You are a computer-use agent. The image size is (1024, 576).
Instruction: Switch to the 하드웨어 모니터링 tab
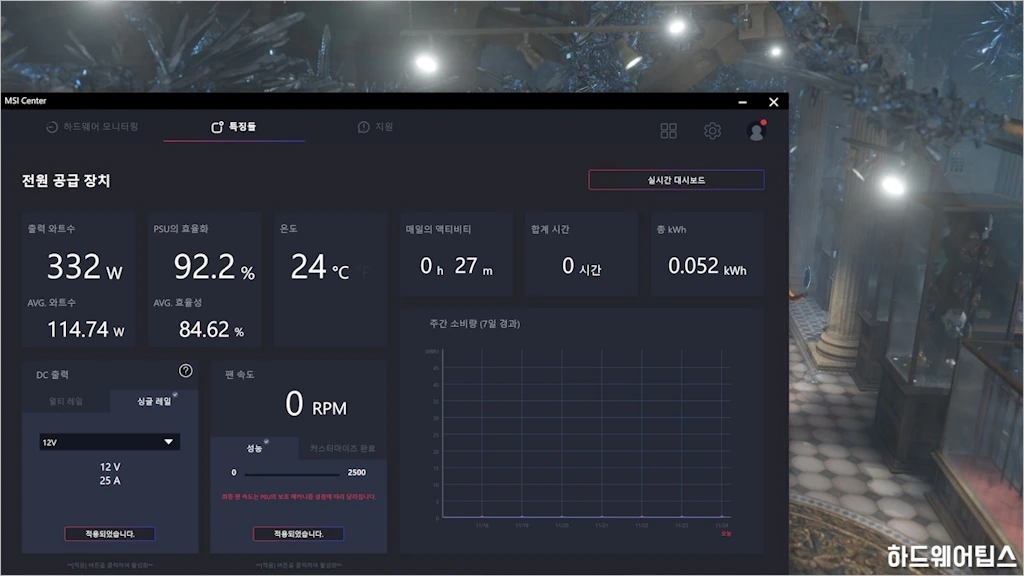click(92, 127)
